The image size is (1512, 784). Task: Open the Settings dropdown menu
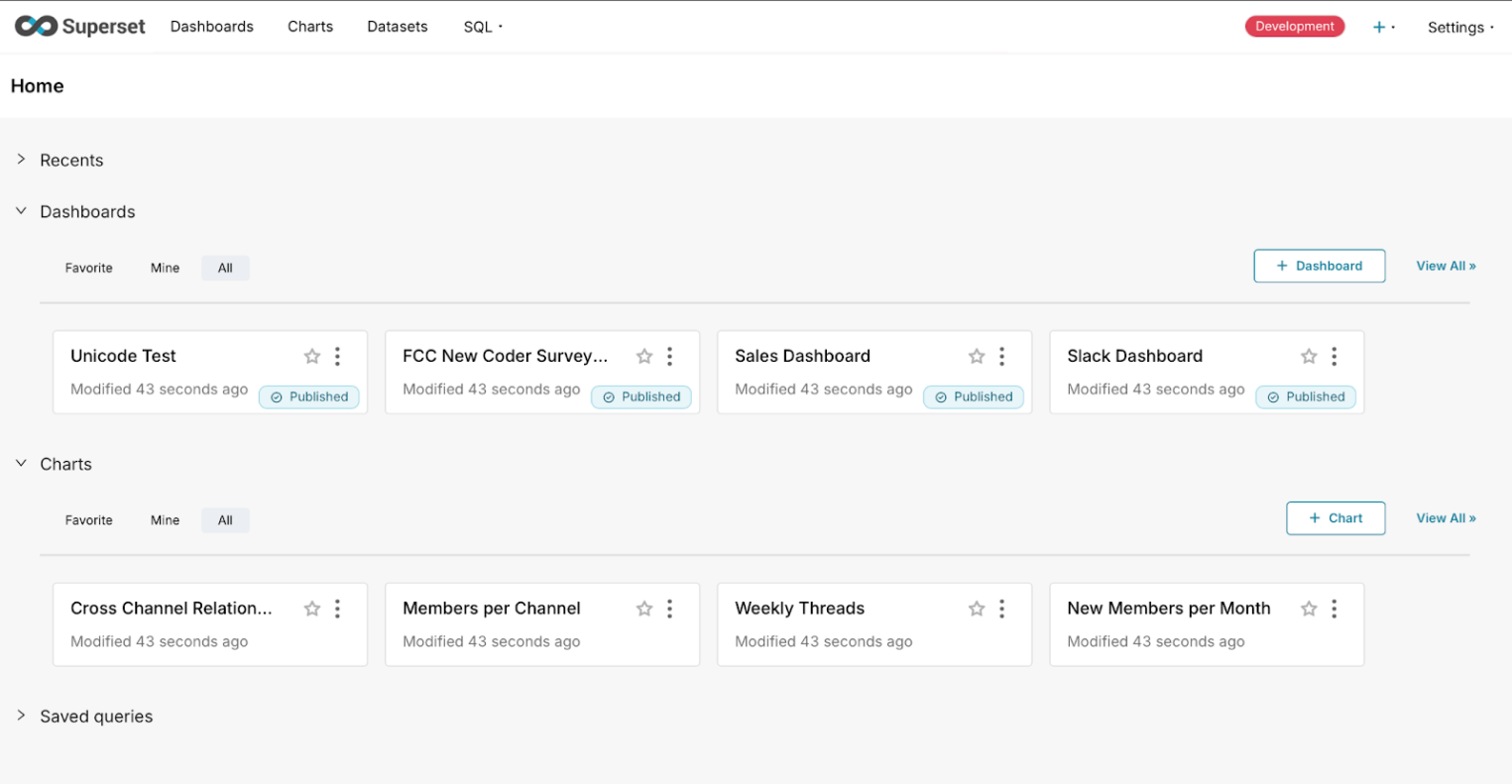click(x=1459, y=28)
